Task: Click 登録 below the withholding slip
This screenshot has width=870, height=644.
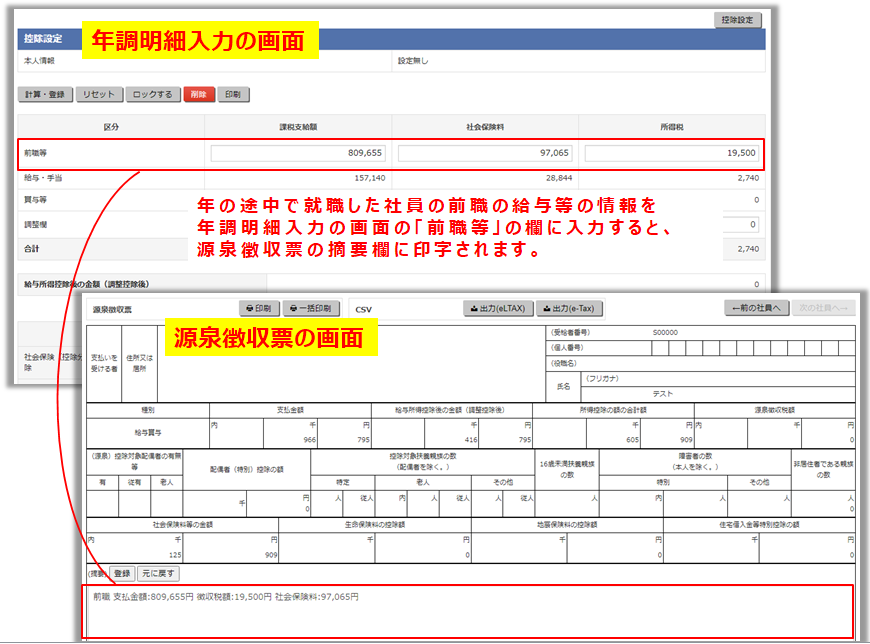Action: (x=122, y=574)
